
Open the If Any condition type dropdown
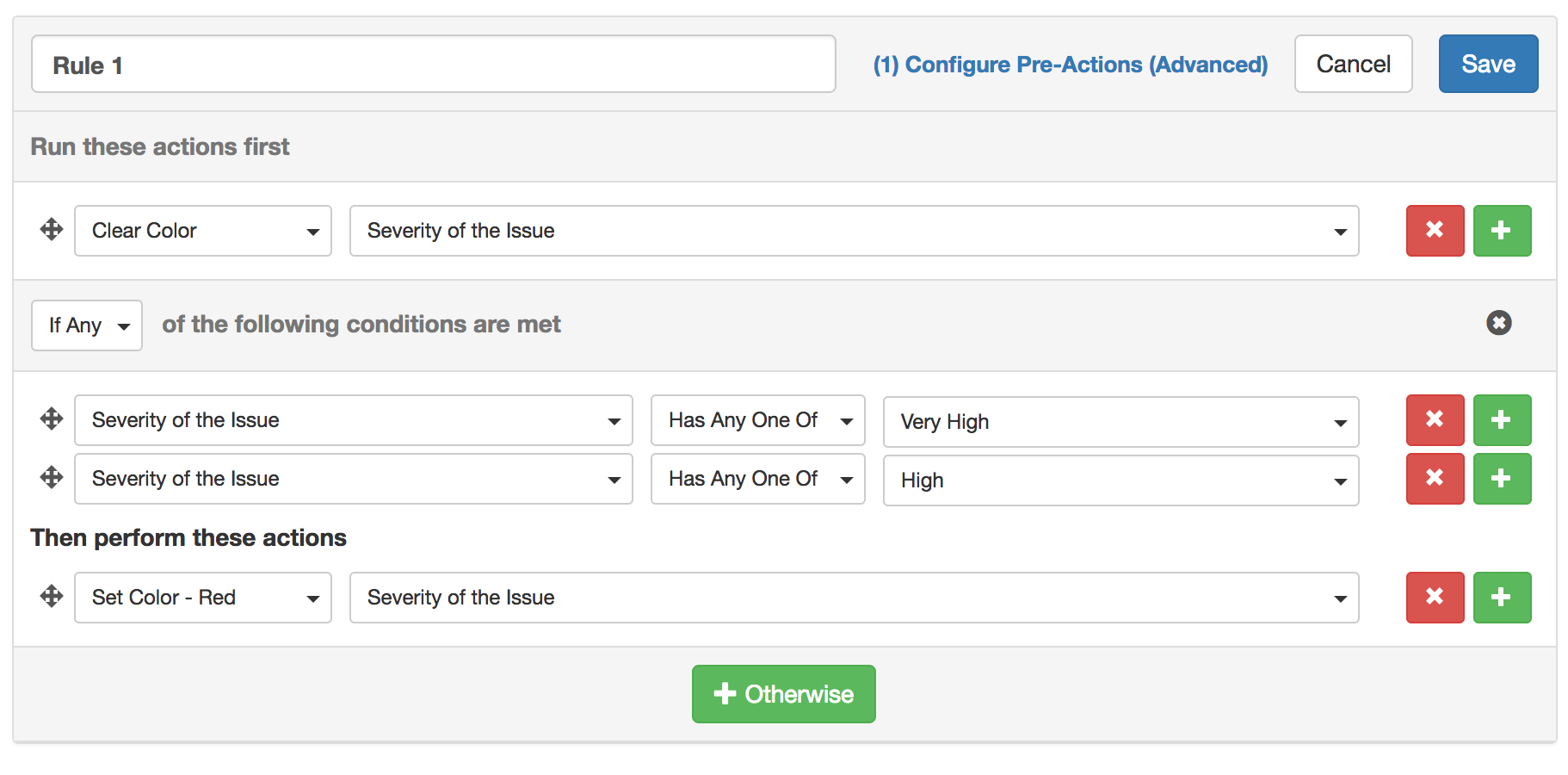tap(87, 325)
